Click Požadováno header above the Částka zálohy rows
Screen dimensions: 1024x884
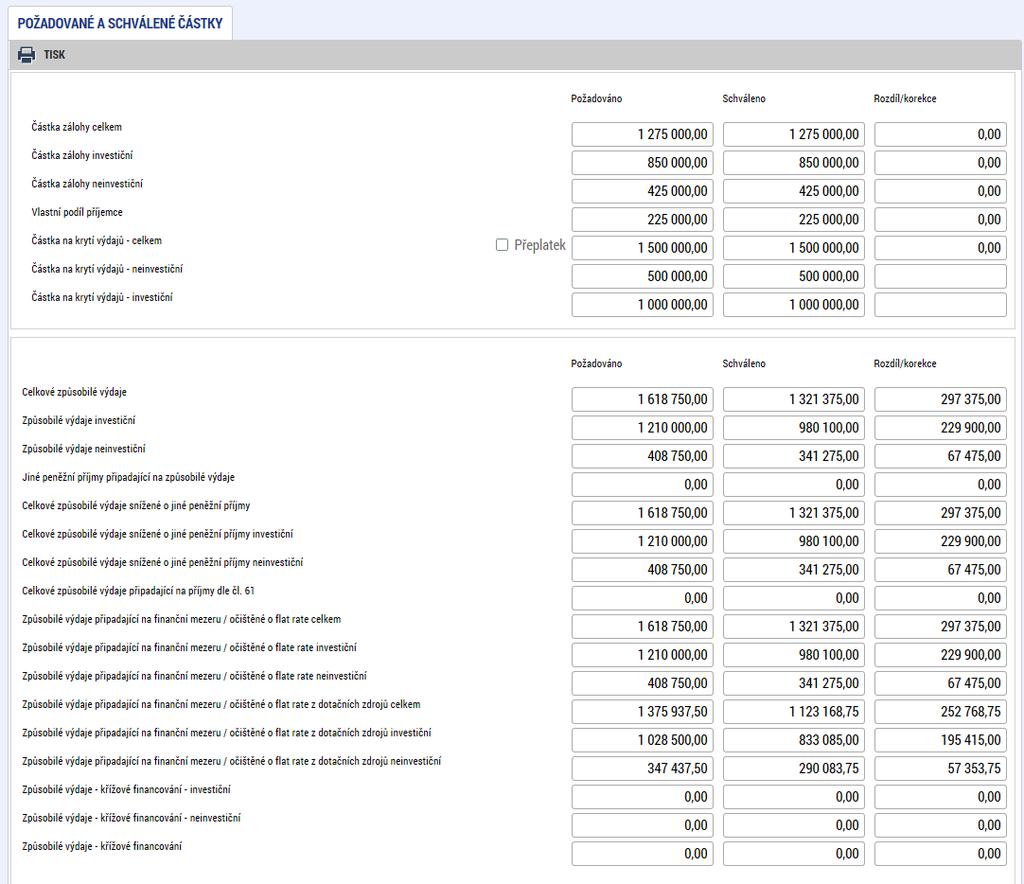[596, 99]
